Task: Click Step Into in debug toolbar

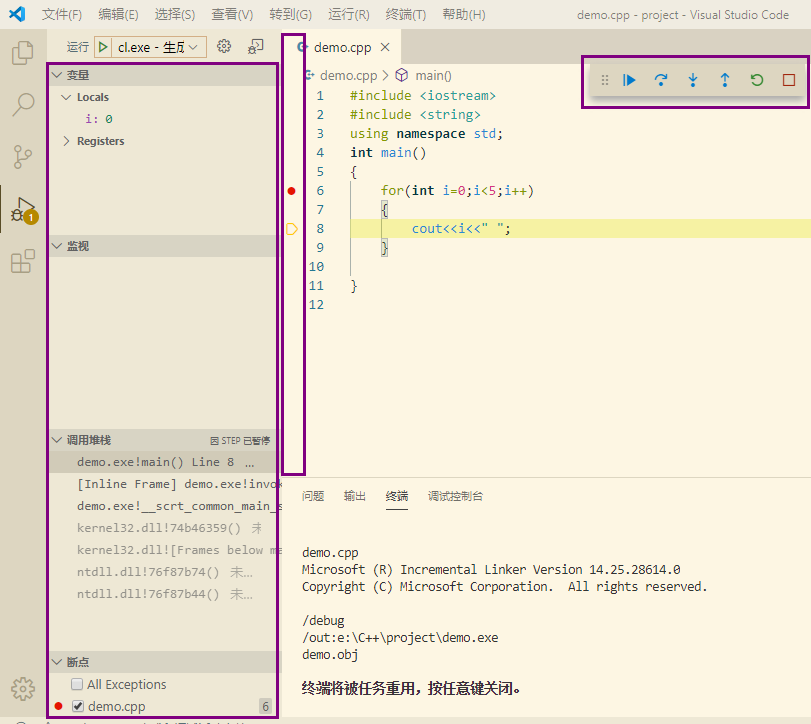Action: [x=693, y=80]
